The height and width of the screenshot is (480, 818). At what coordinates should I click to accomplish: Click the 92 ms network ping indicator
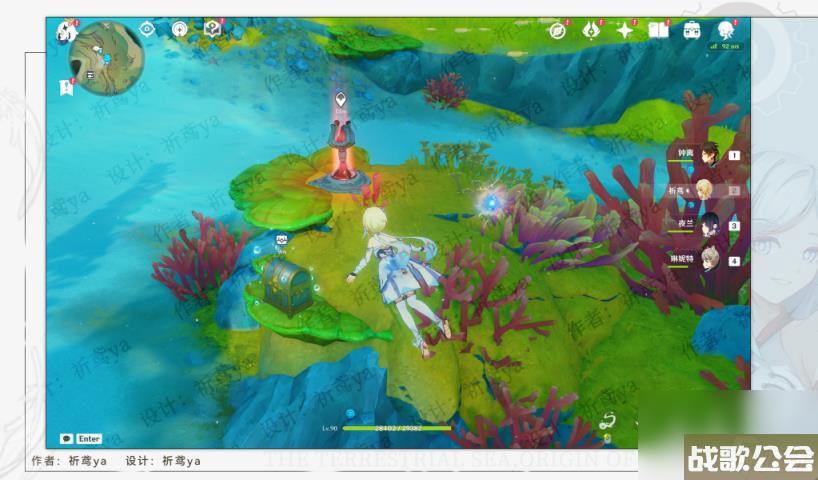[x=725, y=46]
